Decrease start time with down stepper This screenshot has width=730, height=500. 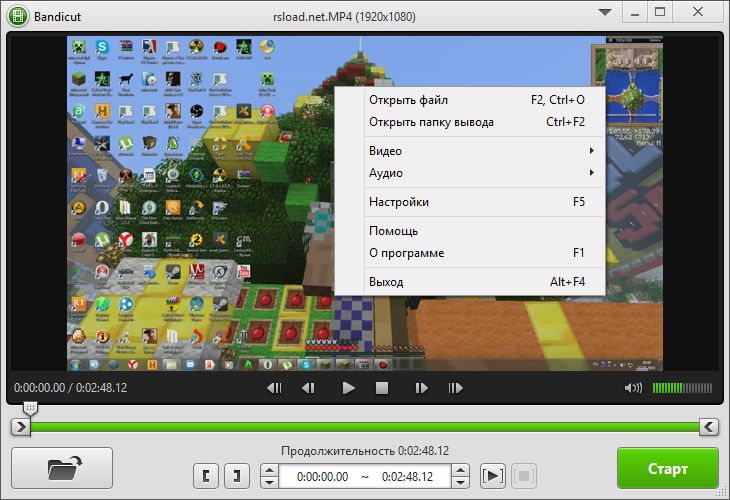pos(269,482)
